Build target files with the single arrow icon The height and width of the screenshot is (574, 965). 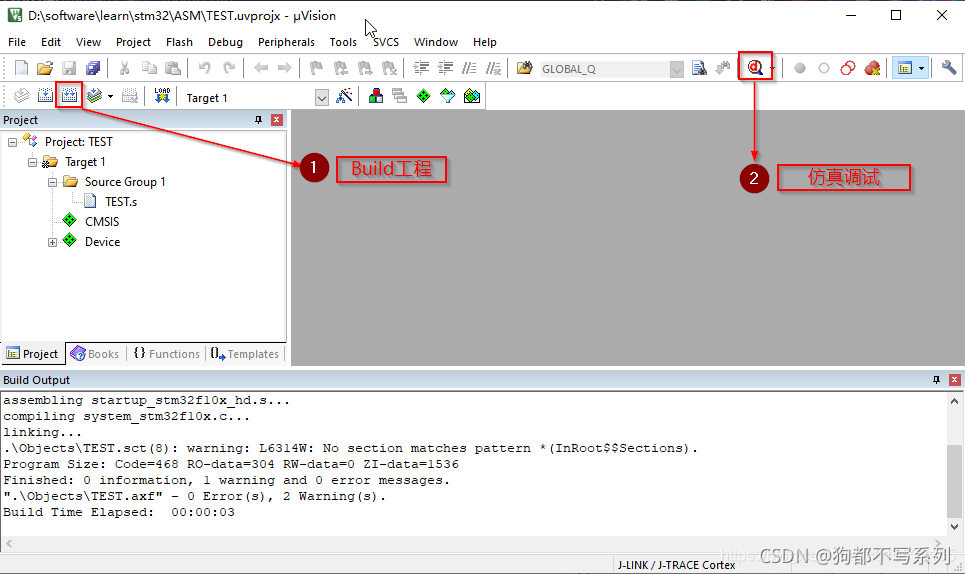(x=46, y=96)
